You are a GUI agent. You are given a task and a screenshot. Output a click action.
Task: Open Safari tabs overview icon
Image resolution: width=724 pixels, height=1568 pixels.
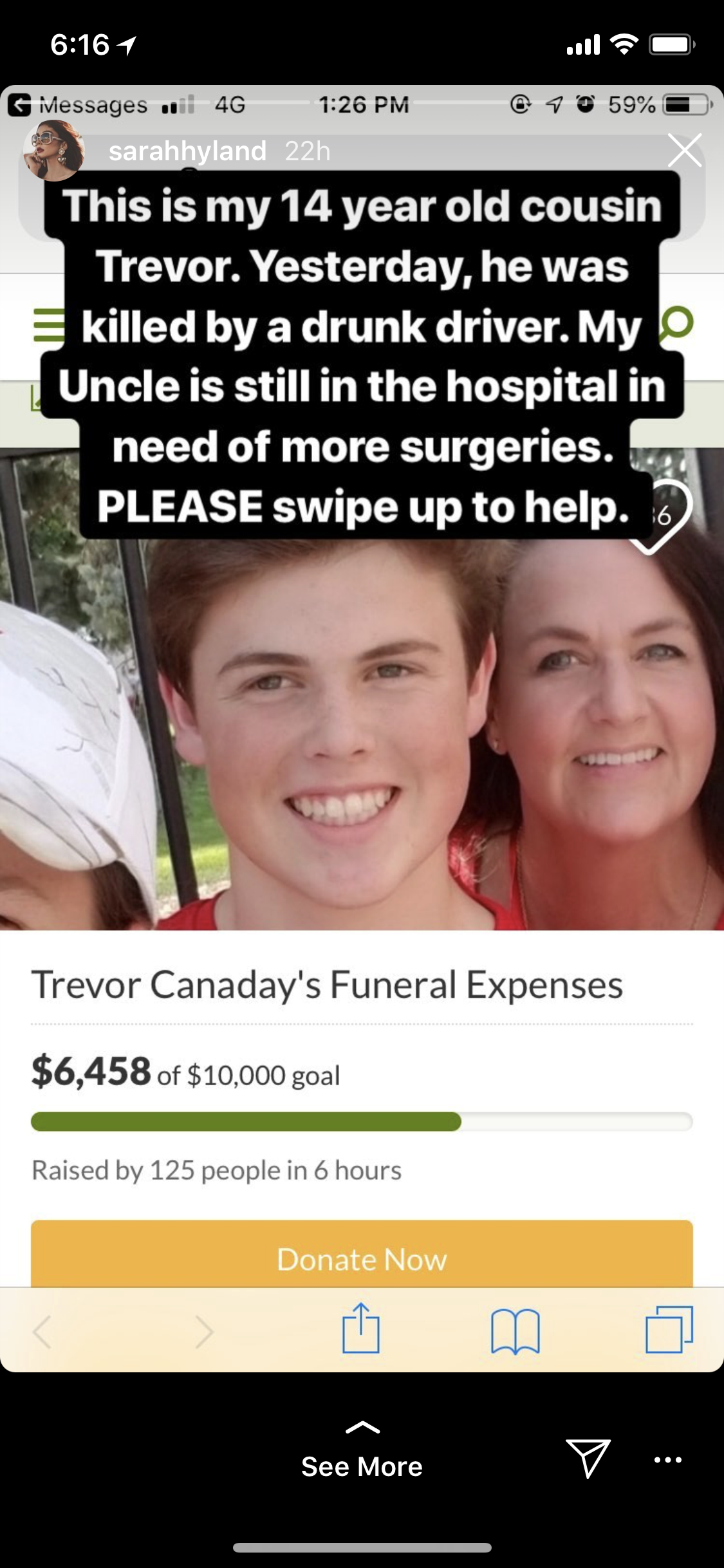(669, 1329)
